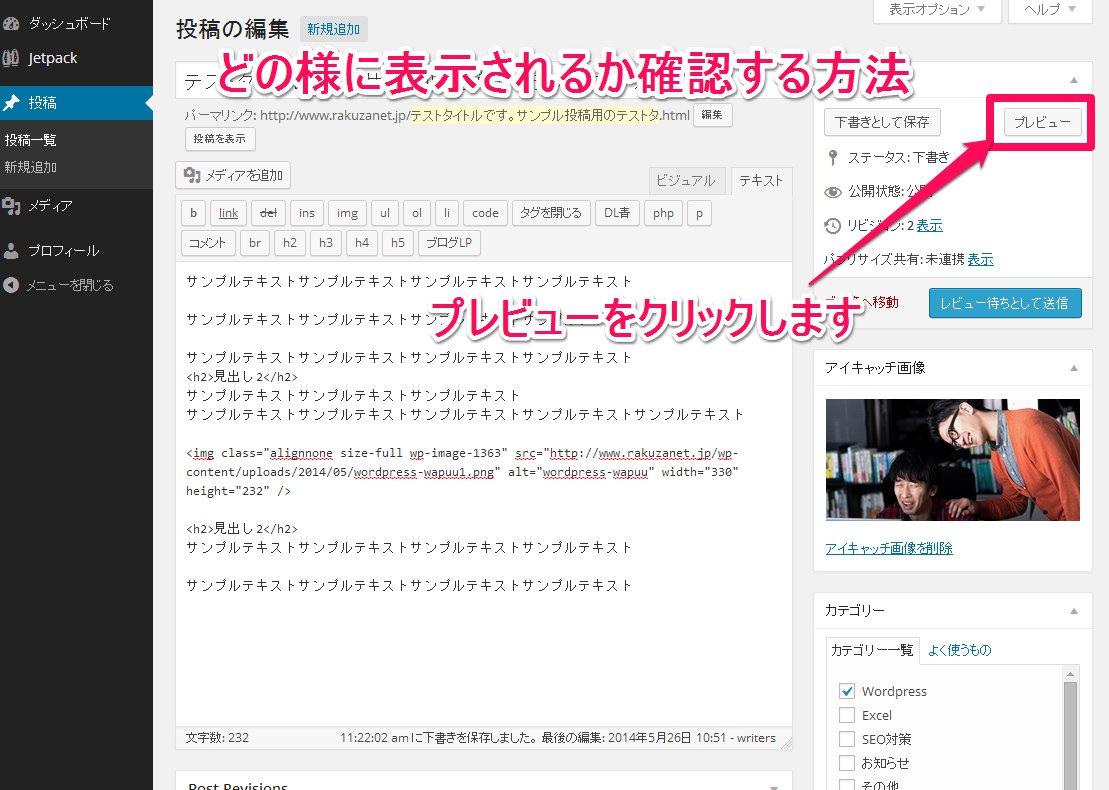
Task: Open the Jetpack menu item
Action: [52, 58]
